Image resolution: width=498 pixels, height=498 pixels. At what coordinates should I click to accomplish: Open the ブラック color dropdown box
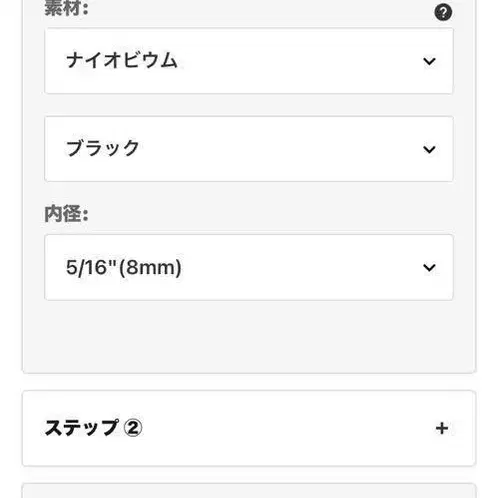click(x=249, y=149)
